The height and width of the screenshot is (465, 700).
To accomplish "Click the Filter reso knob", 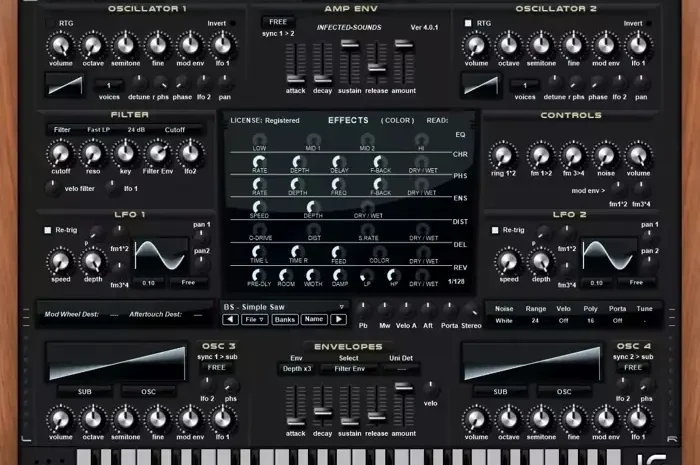I will 93,154.
